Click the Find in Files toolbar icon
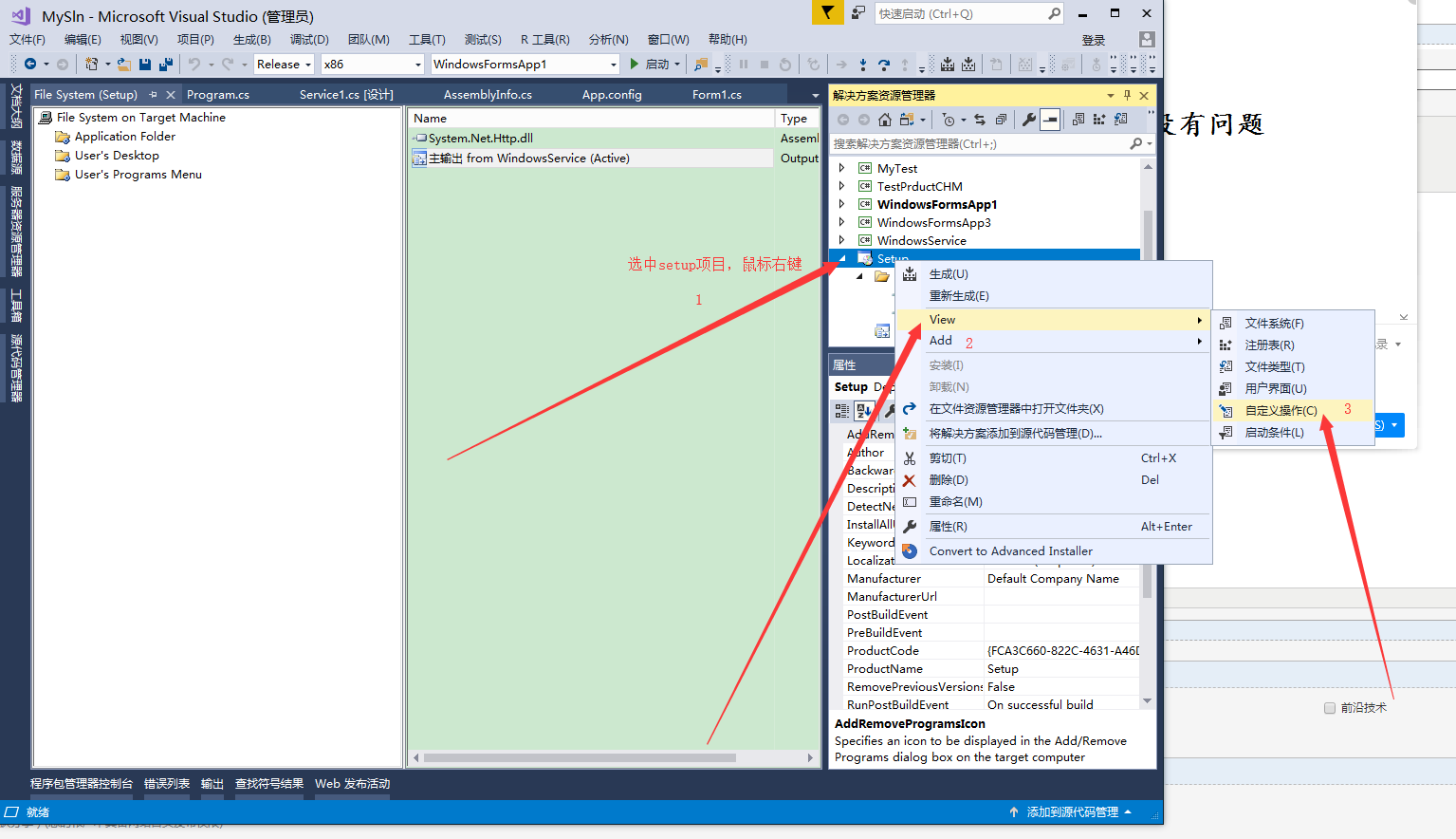Screen dimensions: 1456x839 [x=701, y=65]
